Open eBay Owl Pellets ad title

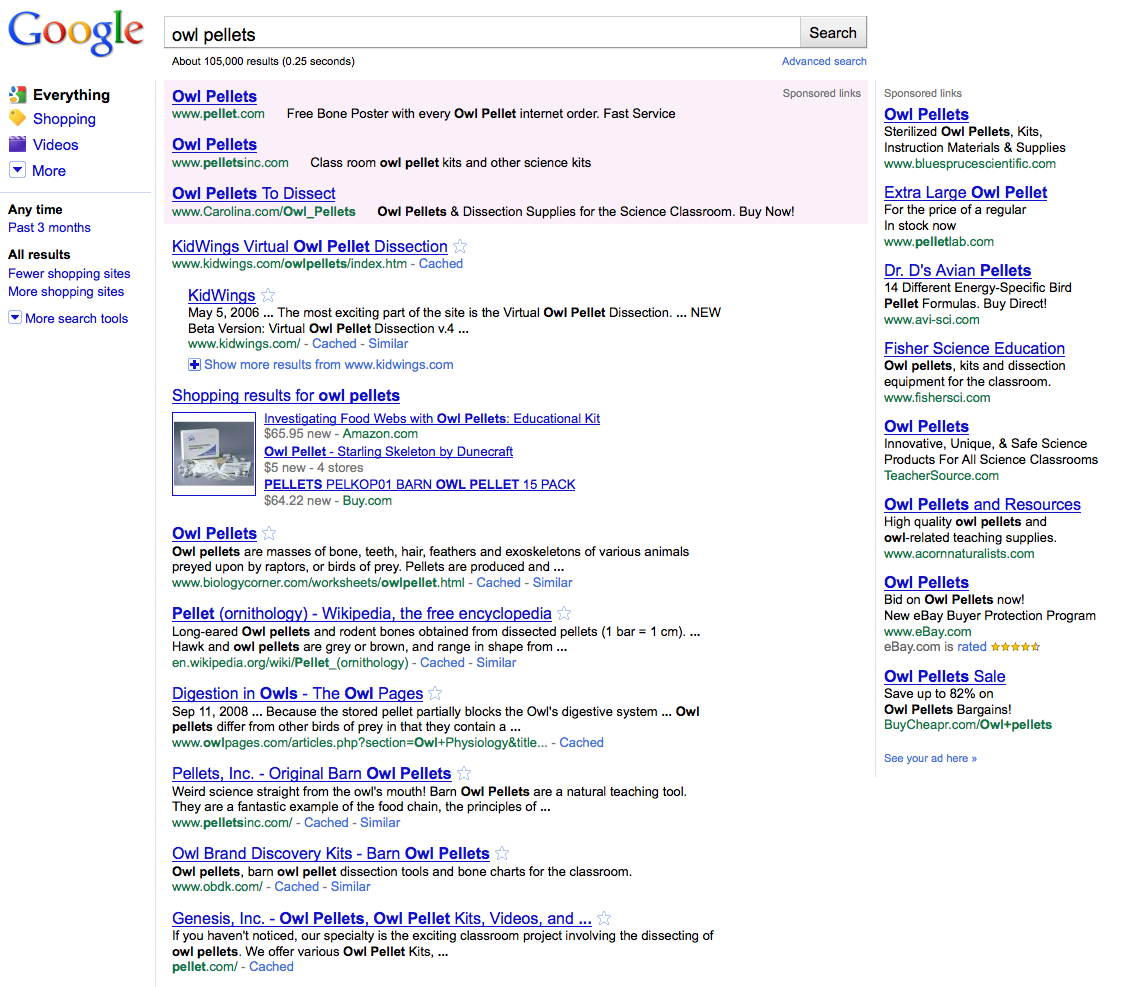point(926,582)
